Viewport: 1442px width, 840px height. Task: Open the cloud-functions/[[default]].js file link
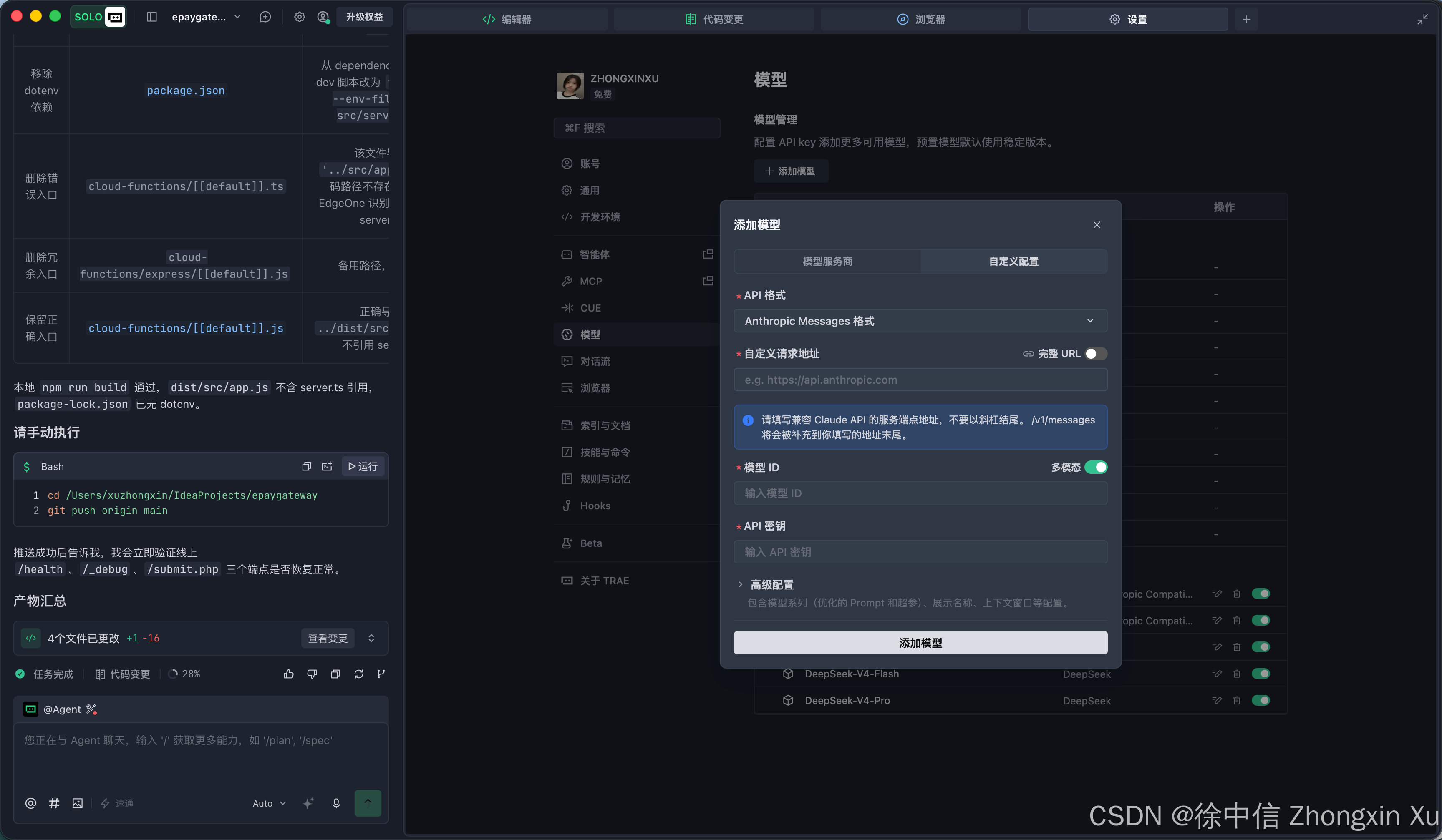pos(185,328)
